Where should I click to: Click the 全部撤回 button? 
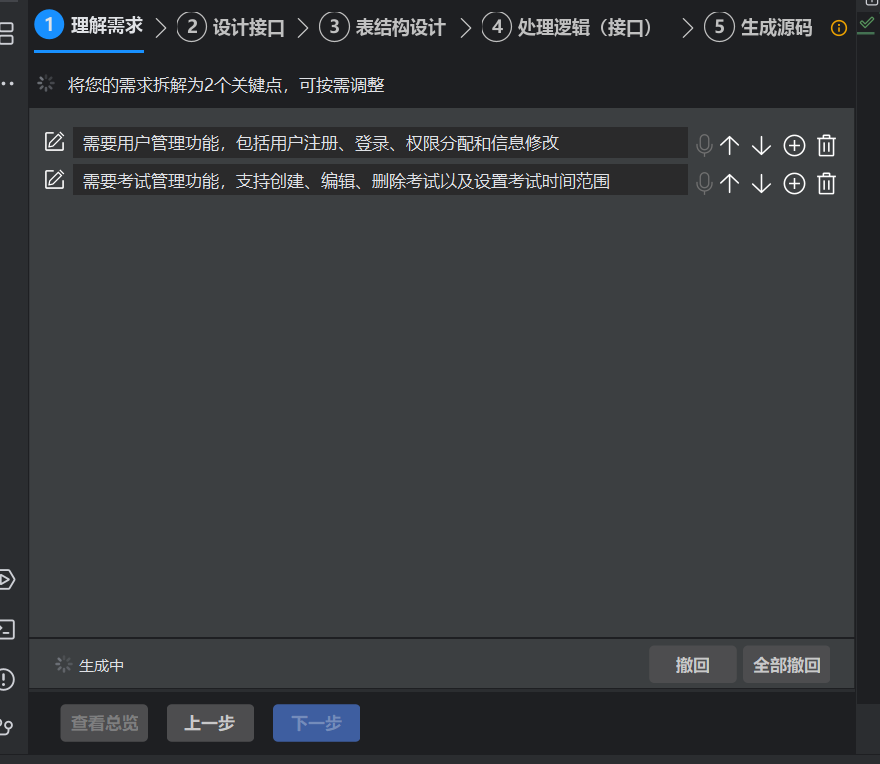[x=786, y=664]
